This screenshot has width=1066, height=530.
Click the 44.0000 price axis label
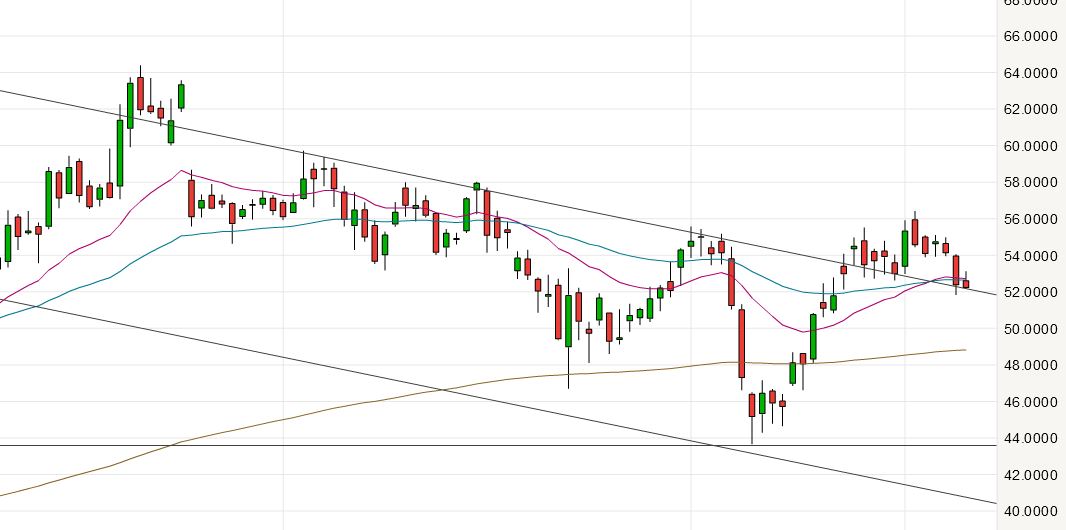tap(1030, 438)
